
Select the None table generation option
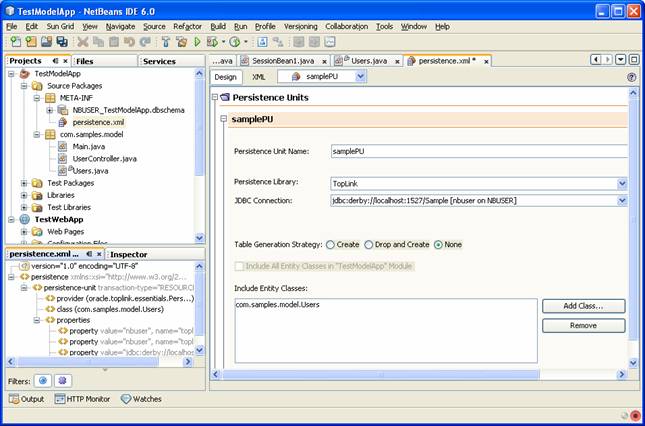coord(439,244)
